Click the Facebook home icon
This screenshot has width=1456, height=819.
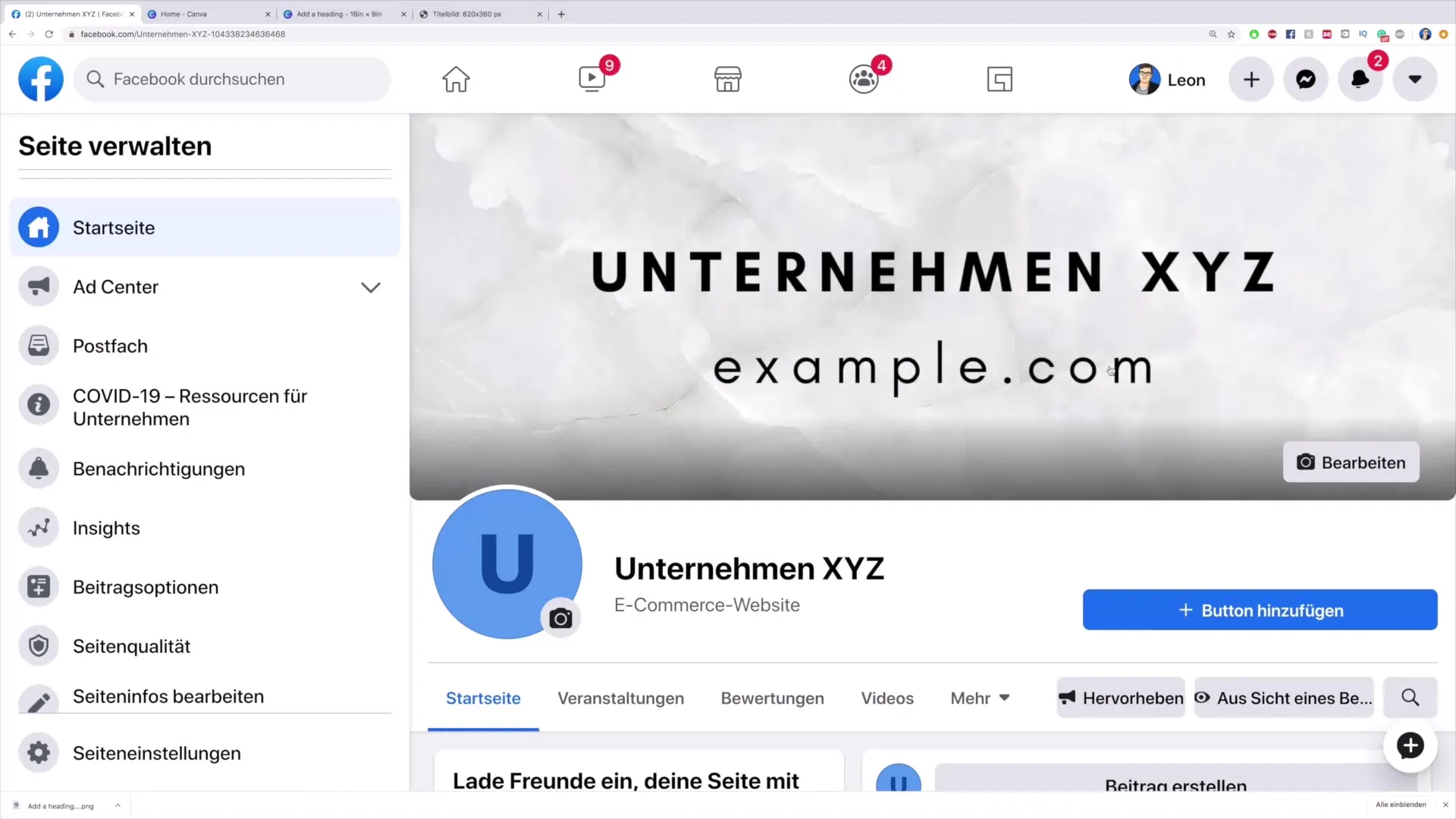coord(455,79)
